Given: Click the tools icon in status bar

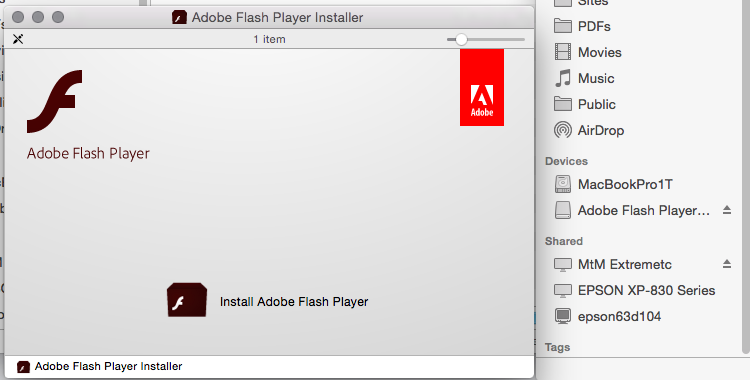Looking at the screenshot, I should (x=18, y=39).
